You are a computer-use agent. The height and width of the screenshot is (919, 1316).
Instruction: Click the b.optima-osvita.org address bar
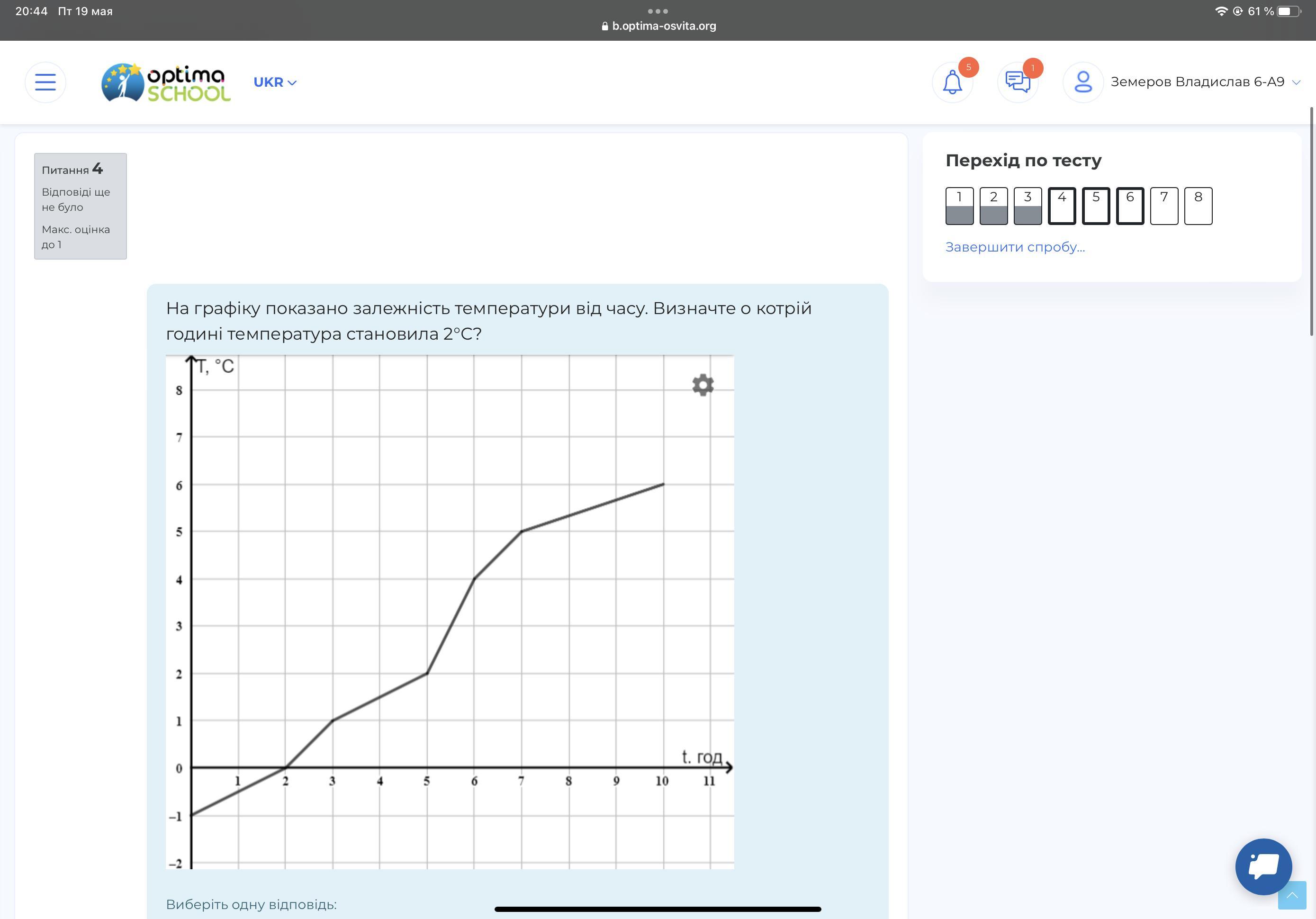click(658, 26)
